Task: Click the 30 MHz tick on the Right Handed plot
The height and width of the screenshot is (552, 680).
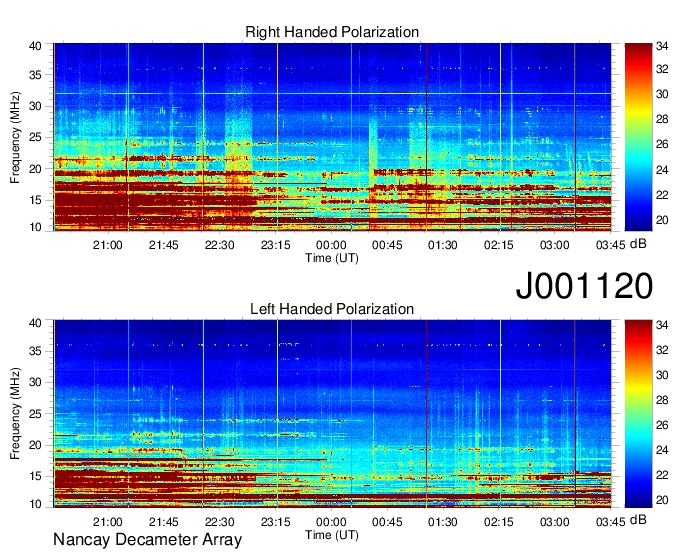Action: point(35,106)
